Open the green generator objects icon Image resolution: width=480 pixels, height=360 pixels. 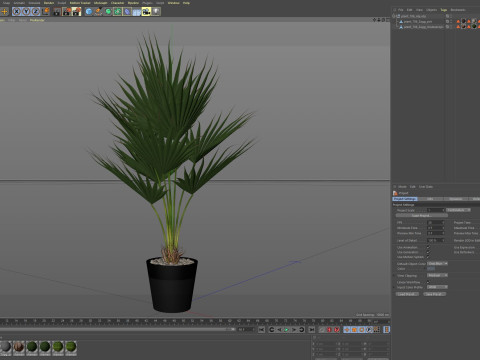point(108,12)
